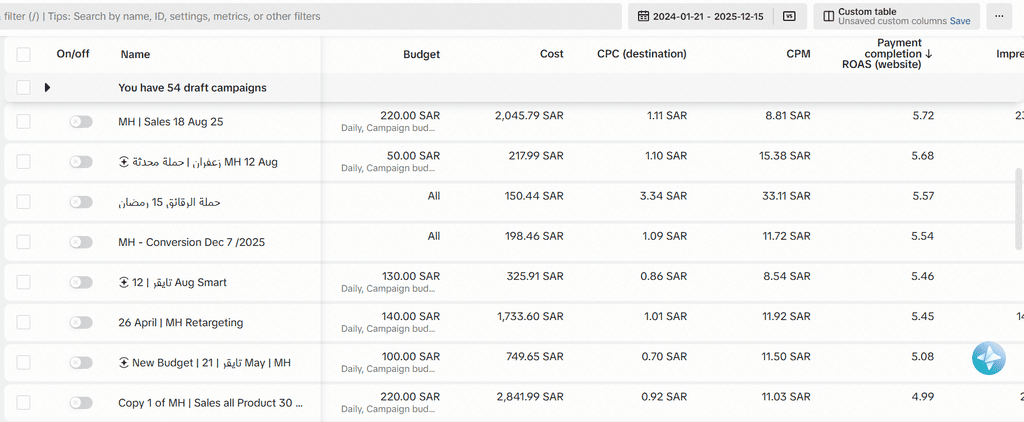The width and height of the screenshot is (1024, 422).
Task: Tick the checkbox for MH - Conversion Dec 7 /2025
Action: coord(24,242)
